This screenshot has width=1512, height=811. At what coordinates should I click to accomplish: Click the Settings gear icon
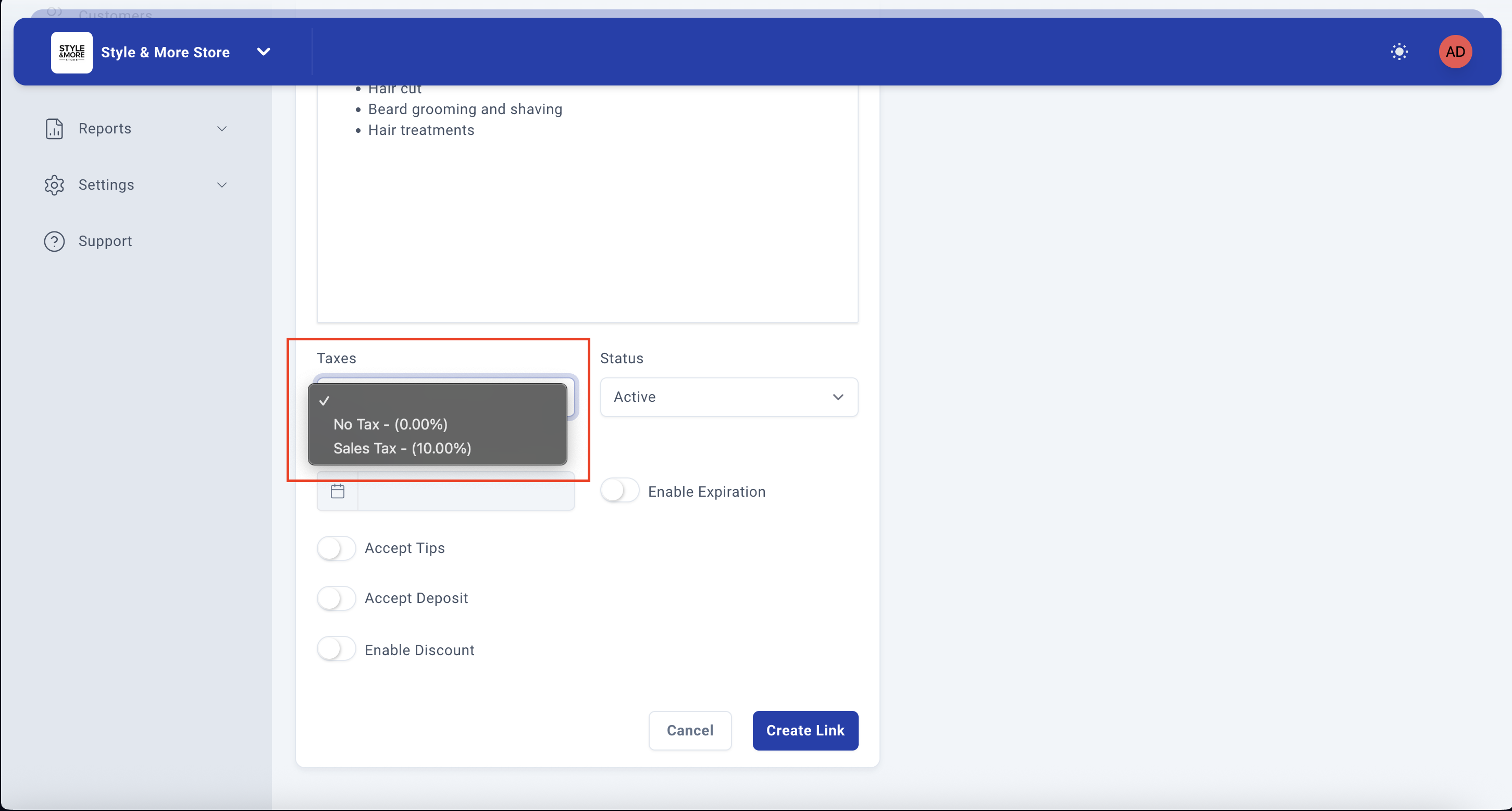(x=54, y=185)
